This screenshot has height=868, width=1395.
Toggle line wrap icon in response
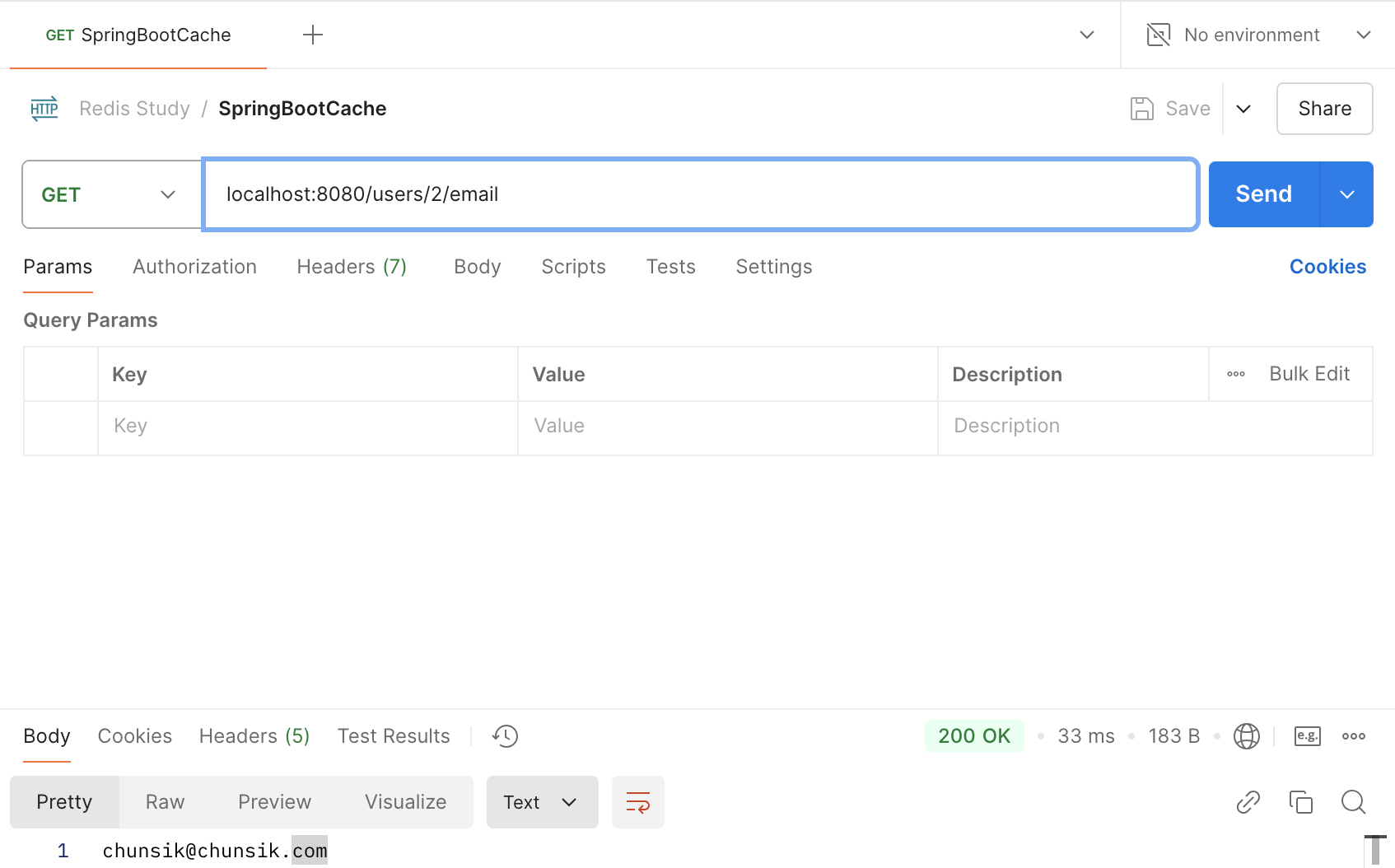(638, 802)
